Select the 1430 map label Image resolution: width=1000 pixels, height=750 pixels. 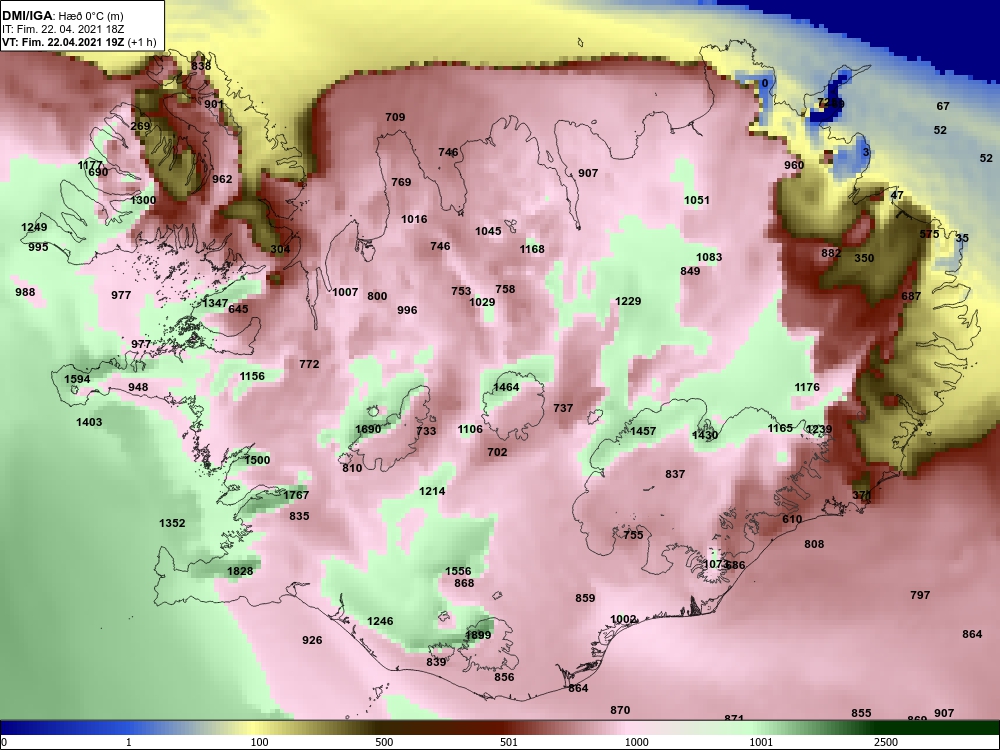click(x=705, y=435)
